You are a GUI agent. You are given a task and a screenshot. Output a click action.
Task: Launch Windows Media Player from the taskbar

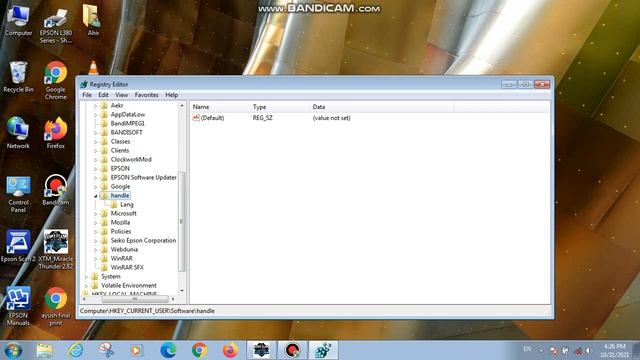pos(136,350)
